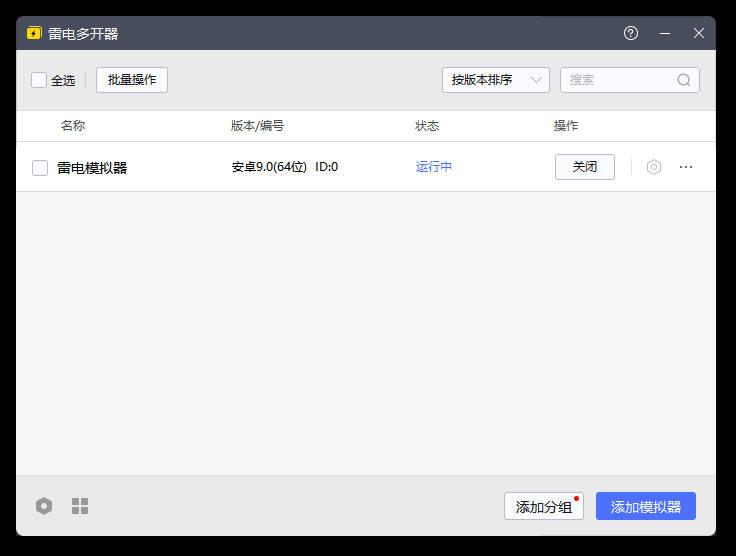This screenshot has width=736, height=556.
Task: Minimize the 雷电多开器 window
Action: pyautogui.click(x=665, y=33)
